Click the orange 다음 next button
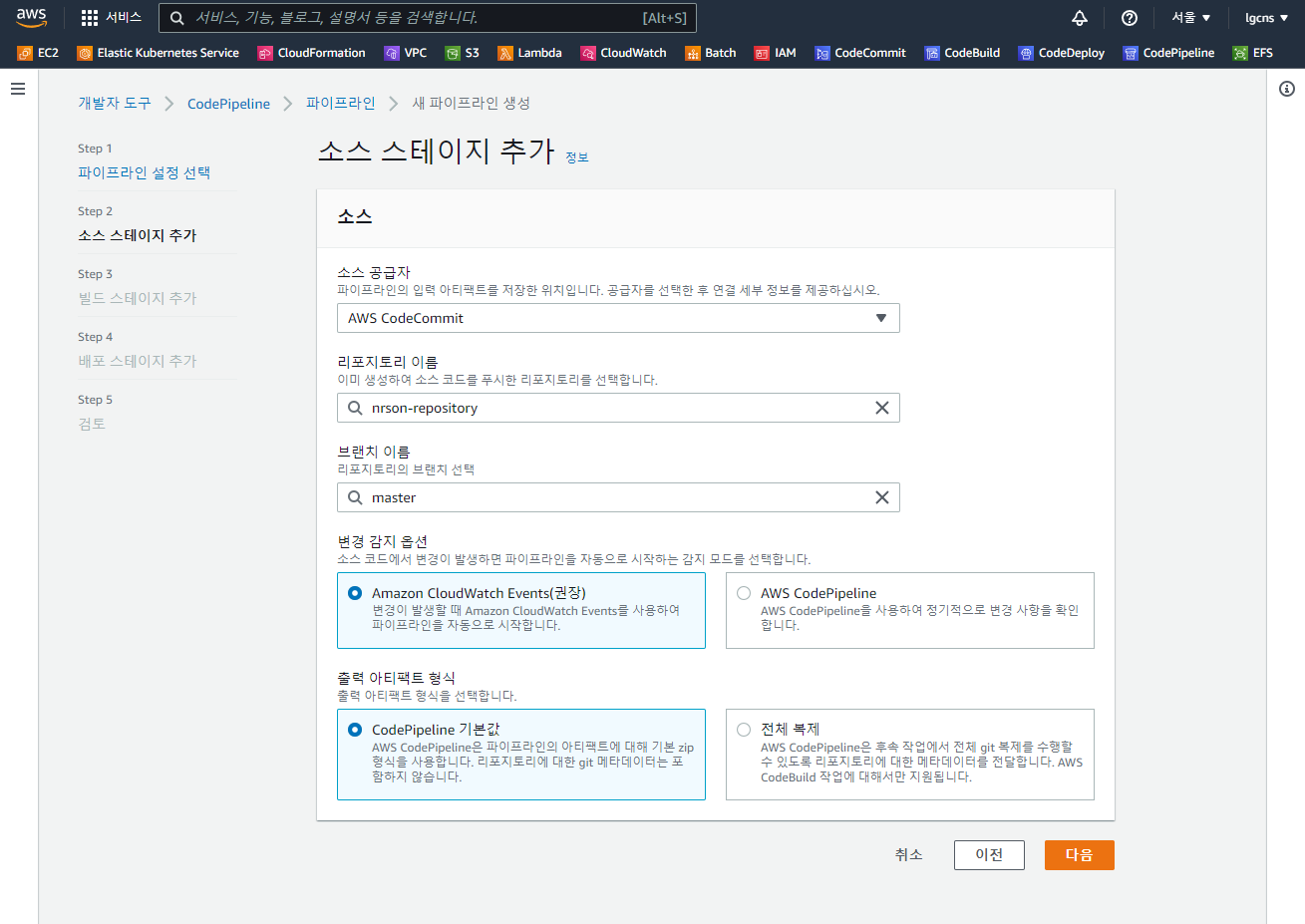This screenshot has height=924, width=1305. tap(1080, 855)
